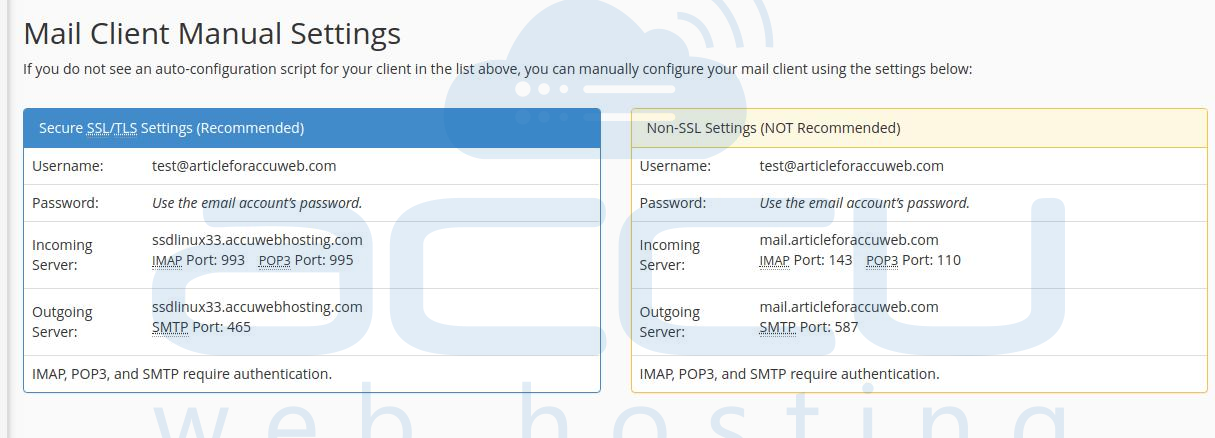Image resolution: width=1215 pixels, height=438 pixels.
Task: Select test@articleforaccuweb.com in Secure SSL/TLS panel
Action: (x=244, y=166)
